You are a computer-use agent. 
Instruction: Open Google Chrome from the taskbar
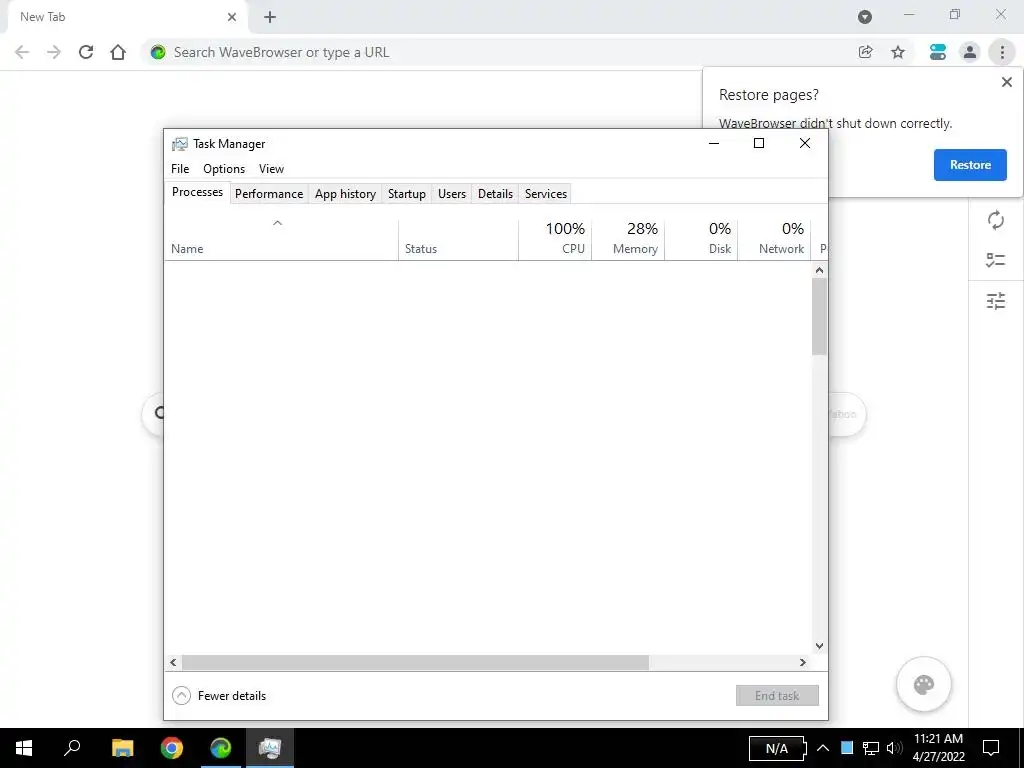click(x=172, y=748)
